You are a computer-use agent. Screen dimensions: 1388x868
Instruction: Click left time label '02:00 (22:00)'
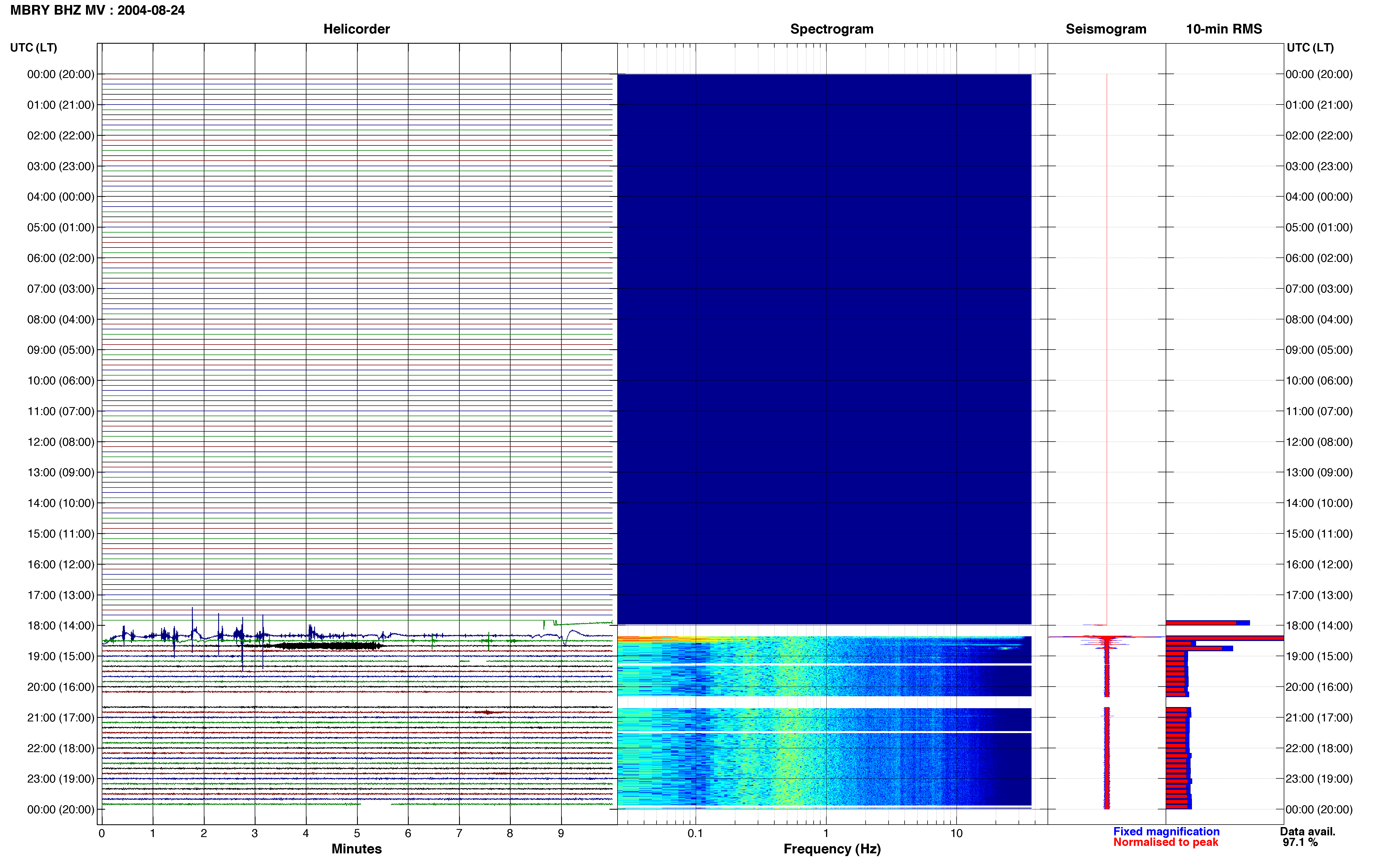[61, 135]
